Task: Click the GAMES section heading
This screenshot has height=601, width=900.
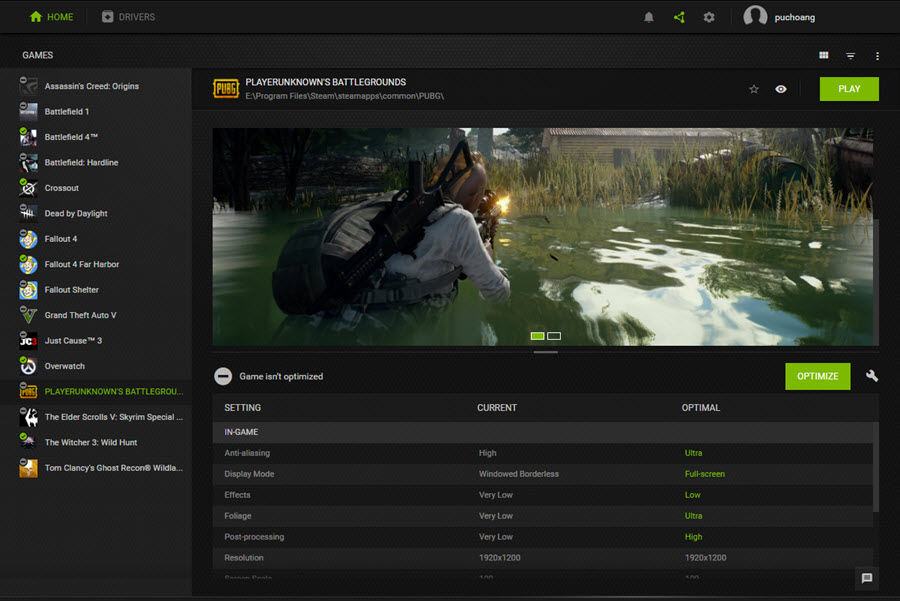Action: [37, 55]
